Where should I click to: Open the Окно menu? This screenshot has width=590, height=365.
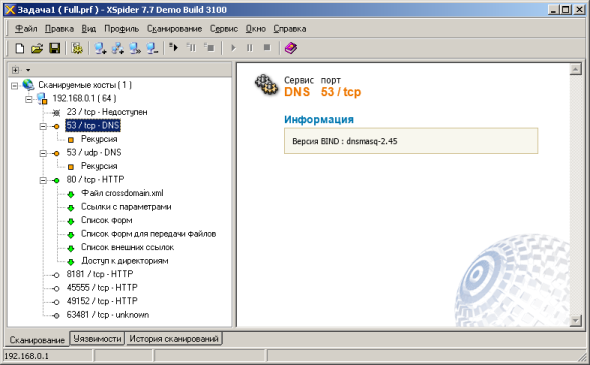(x=255, y=29)
